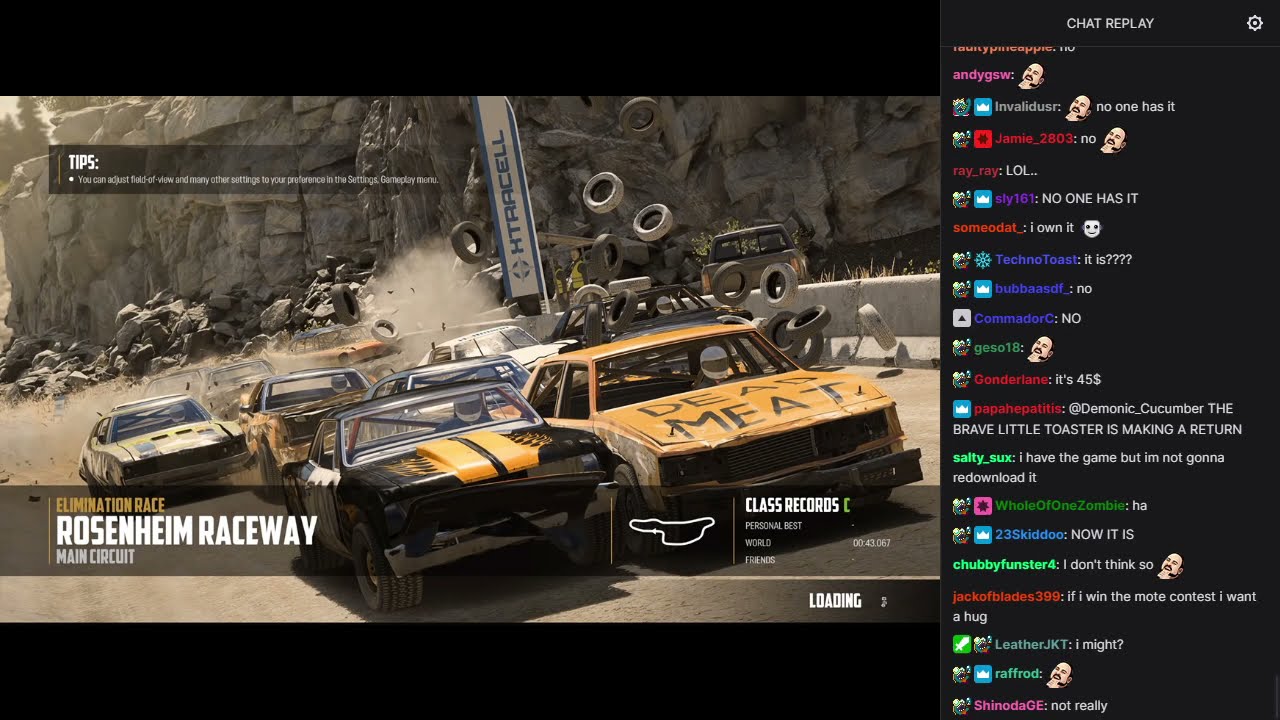
Task: Click the @Demonic_Cucumber mention
Action: pos(1137,409)
